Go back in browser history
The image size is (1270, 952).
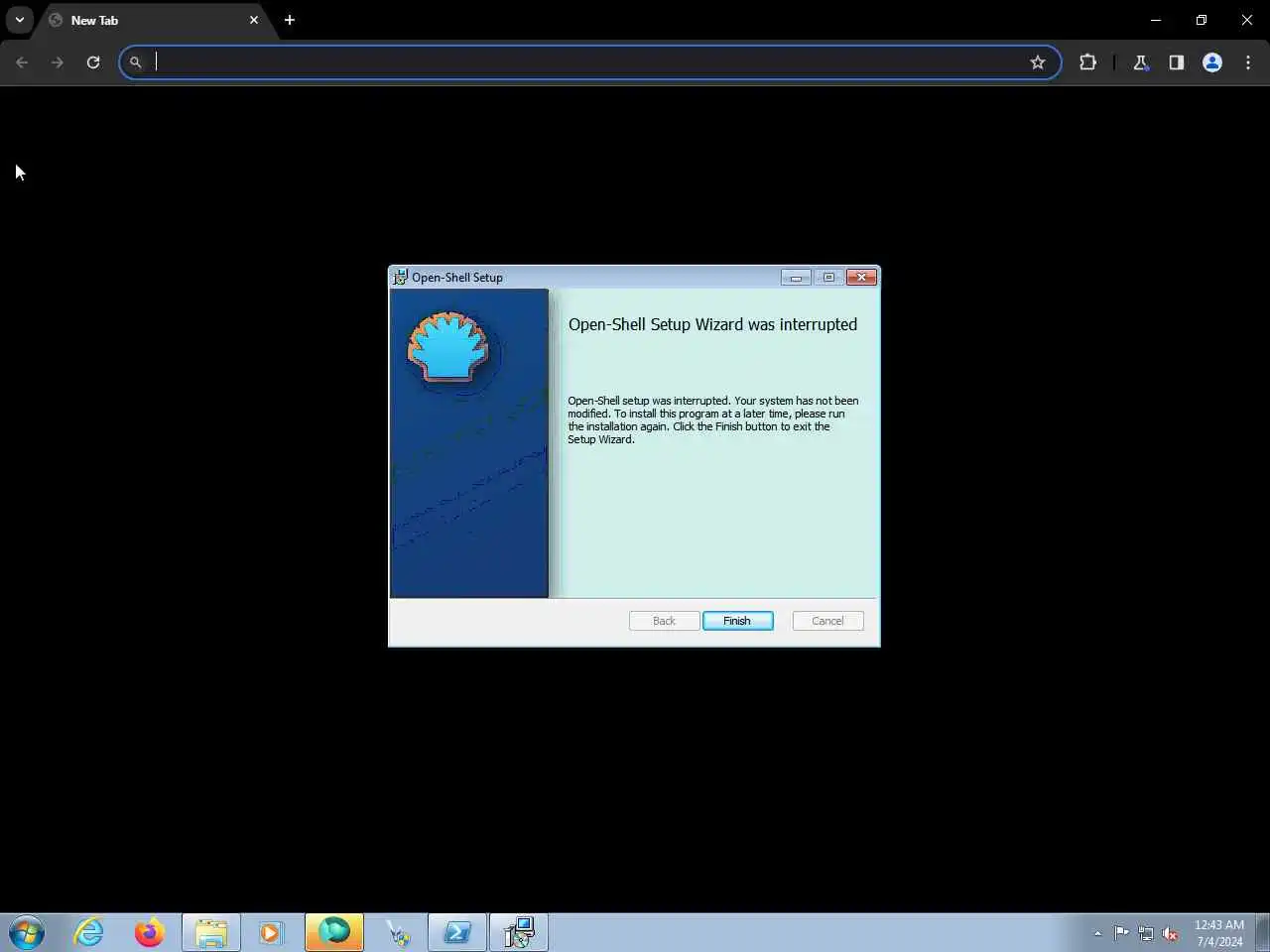pos(22,62)
